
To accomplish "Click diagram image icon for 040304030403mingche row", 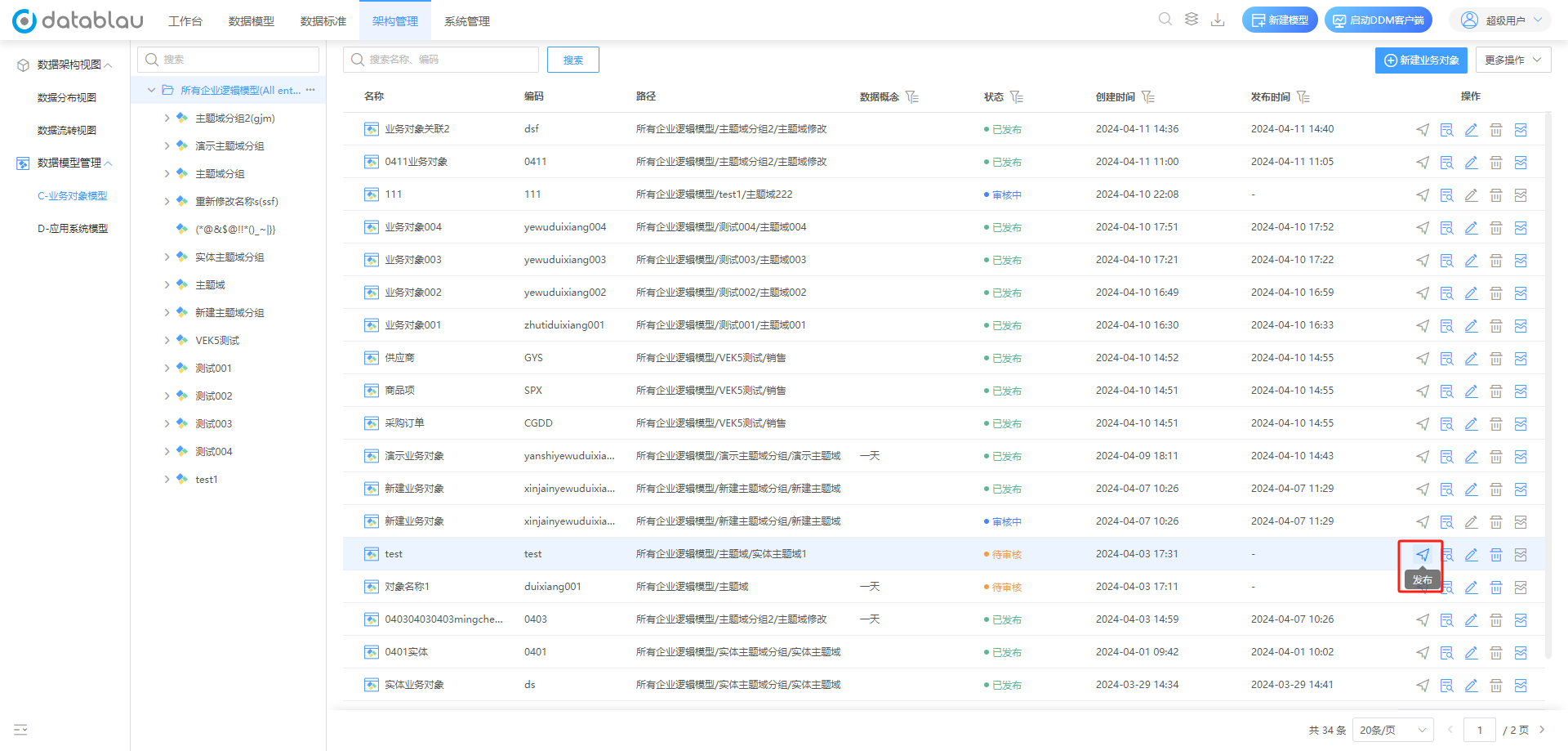I will pos(1521,620).
